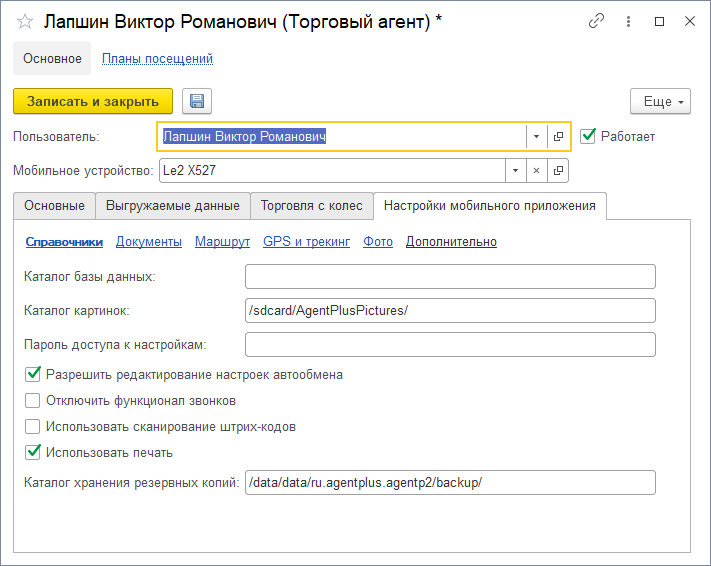Uncheck the Работает checkbox
The width and height of the screenshot is (711, 566).
(x=588, y=136)
